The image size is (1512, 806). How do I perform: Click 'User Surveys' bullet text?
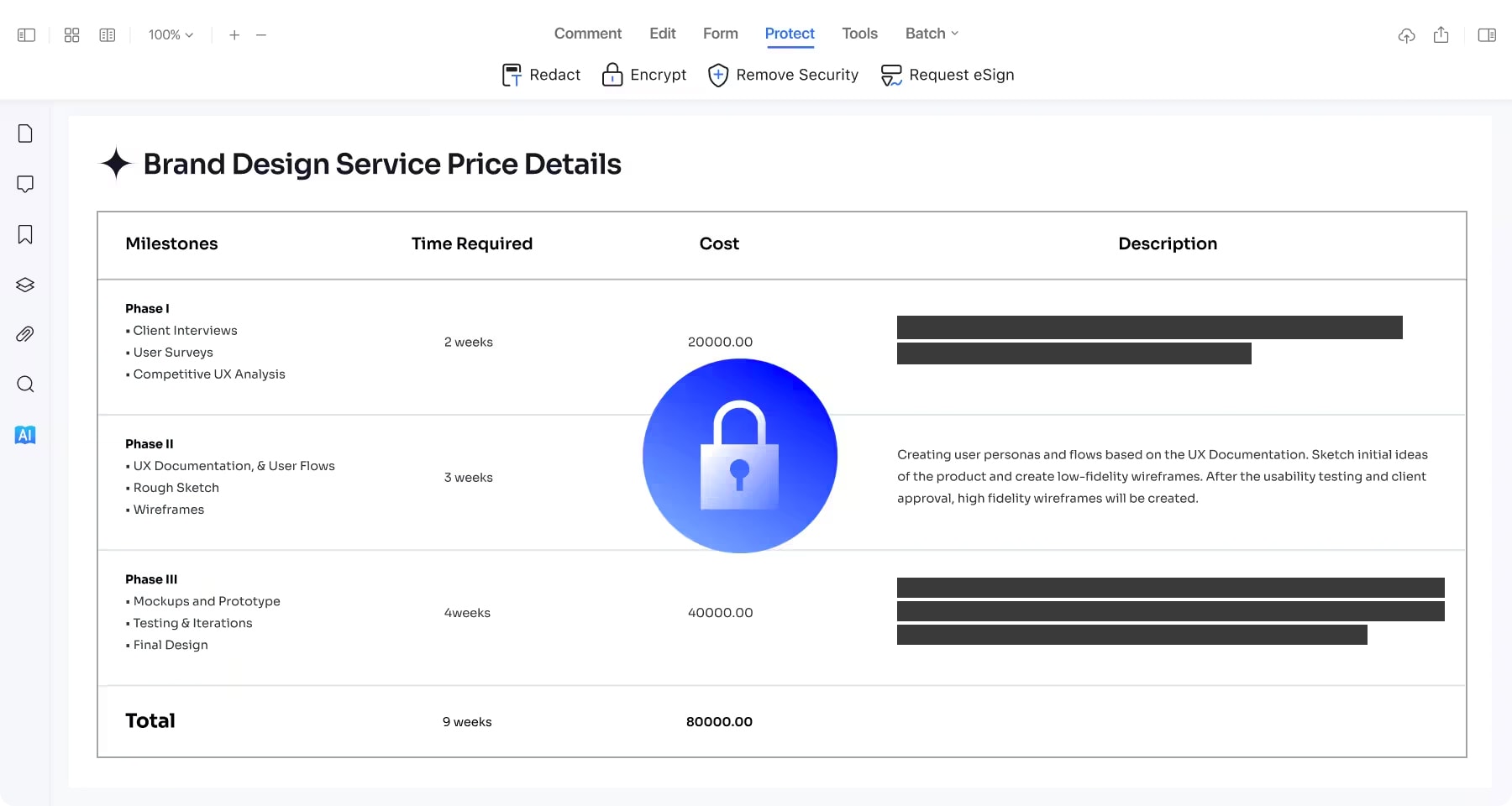tap(173, 352)
